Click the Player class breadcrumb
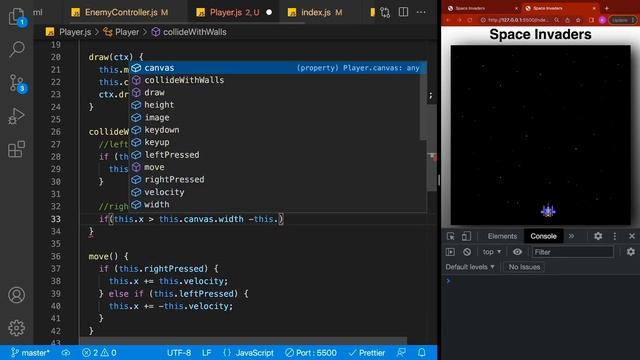This screenshot has height=360, width=640. click(127, 32)
